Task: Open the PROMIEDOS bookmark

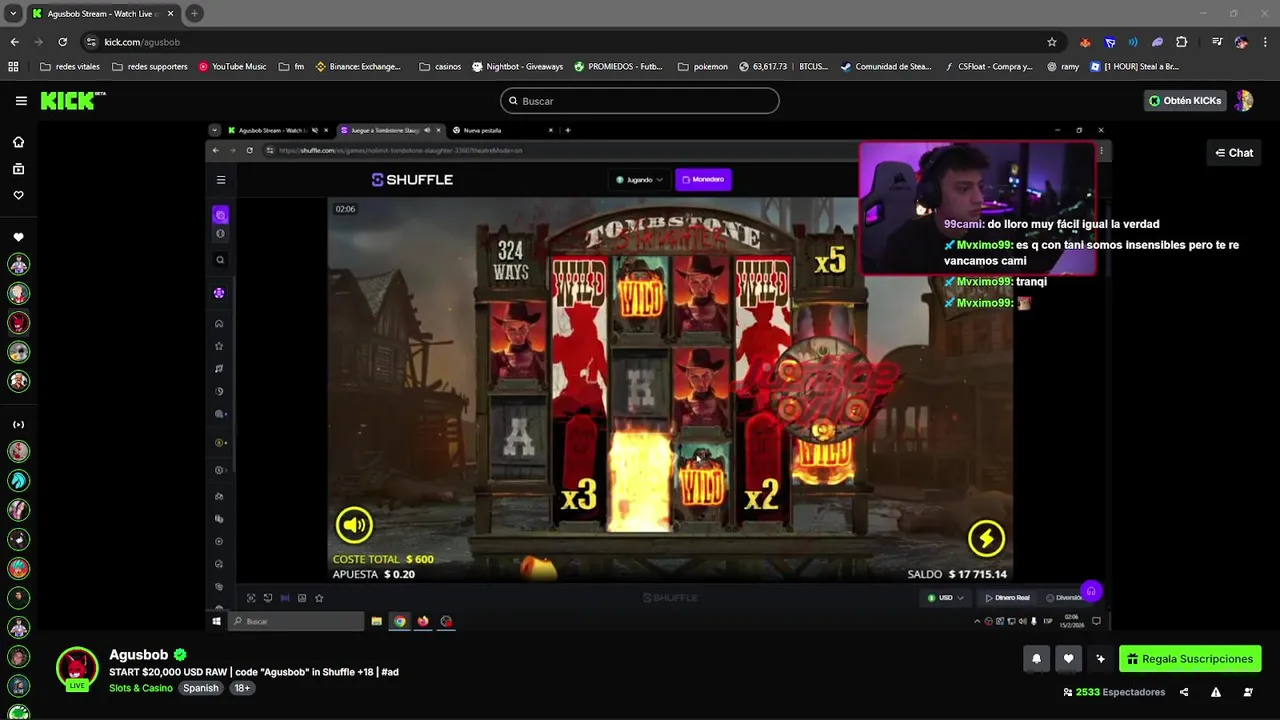Action: click(x=618, y=67)
